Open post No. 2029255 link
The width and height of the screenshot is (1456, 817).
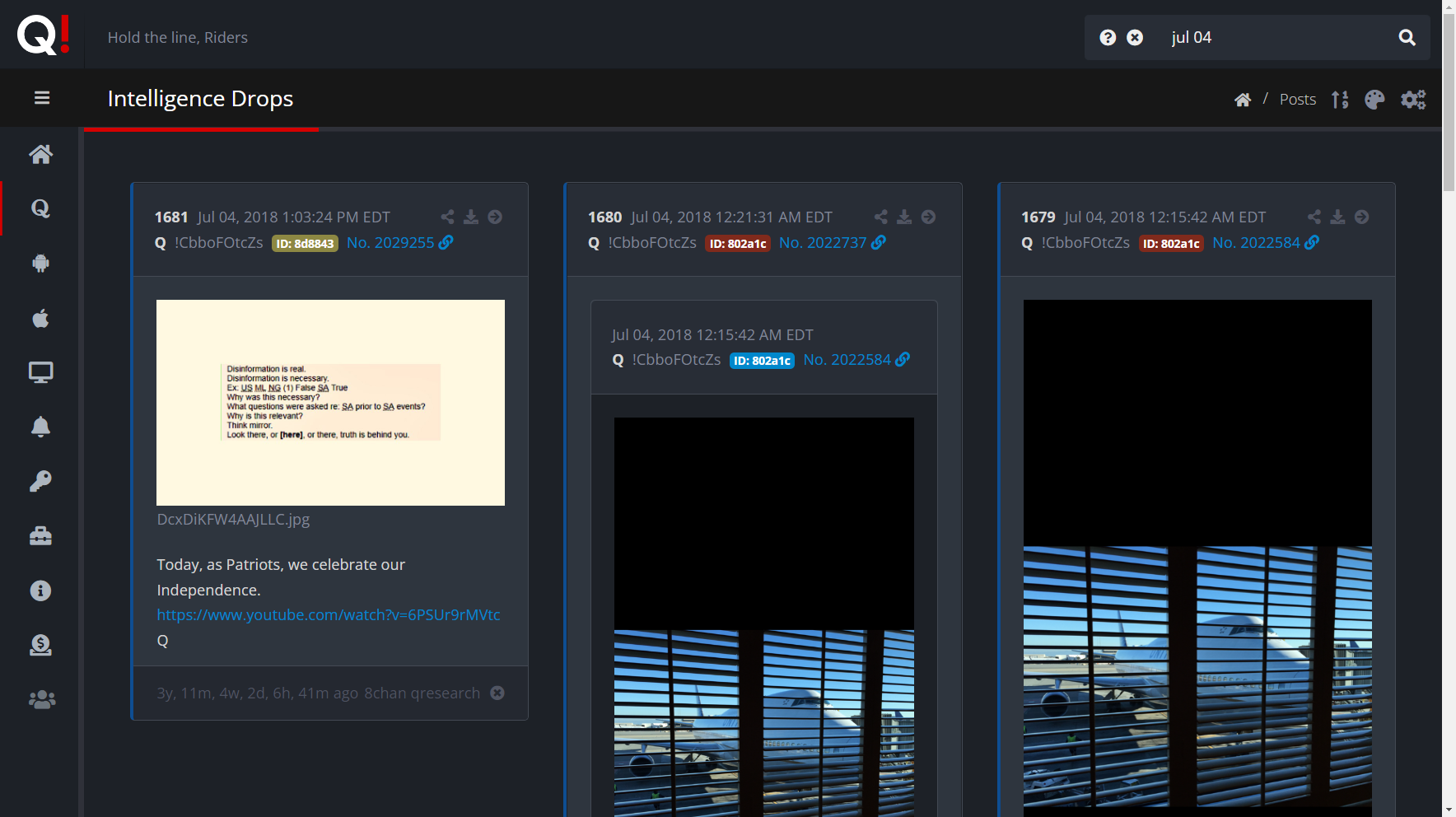click(390, 243)
